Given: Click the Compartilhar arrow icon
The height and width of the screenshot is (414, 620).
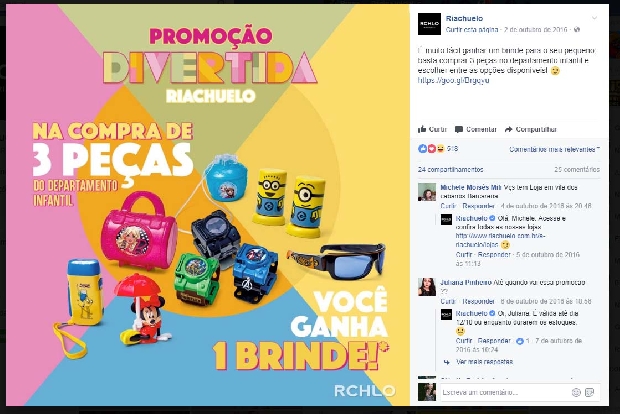Looking at the screenshot, I should coord(508,129).
